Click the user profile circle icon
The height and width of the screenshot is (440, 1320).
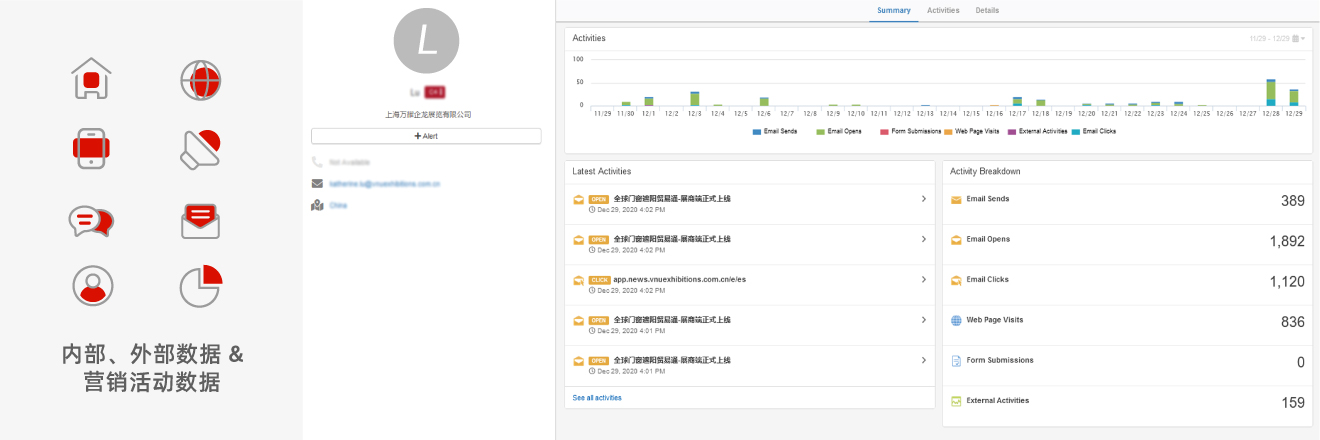(x=92, y=286)
